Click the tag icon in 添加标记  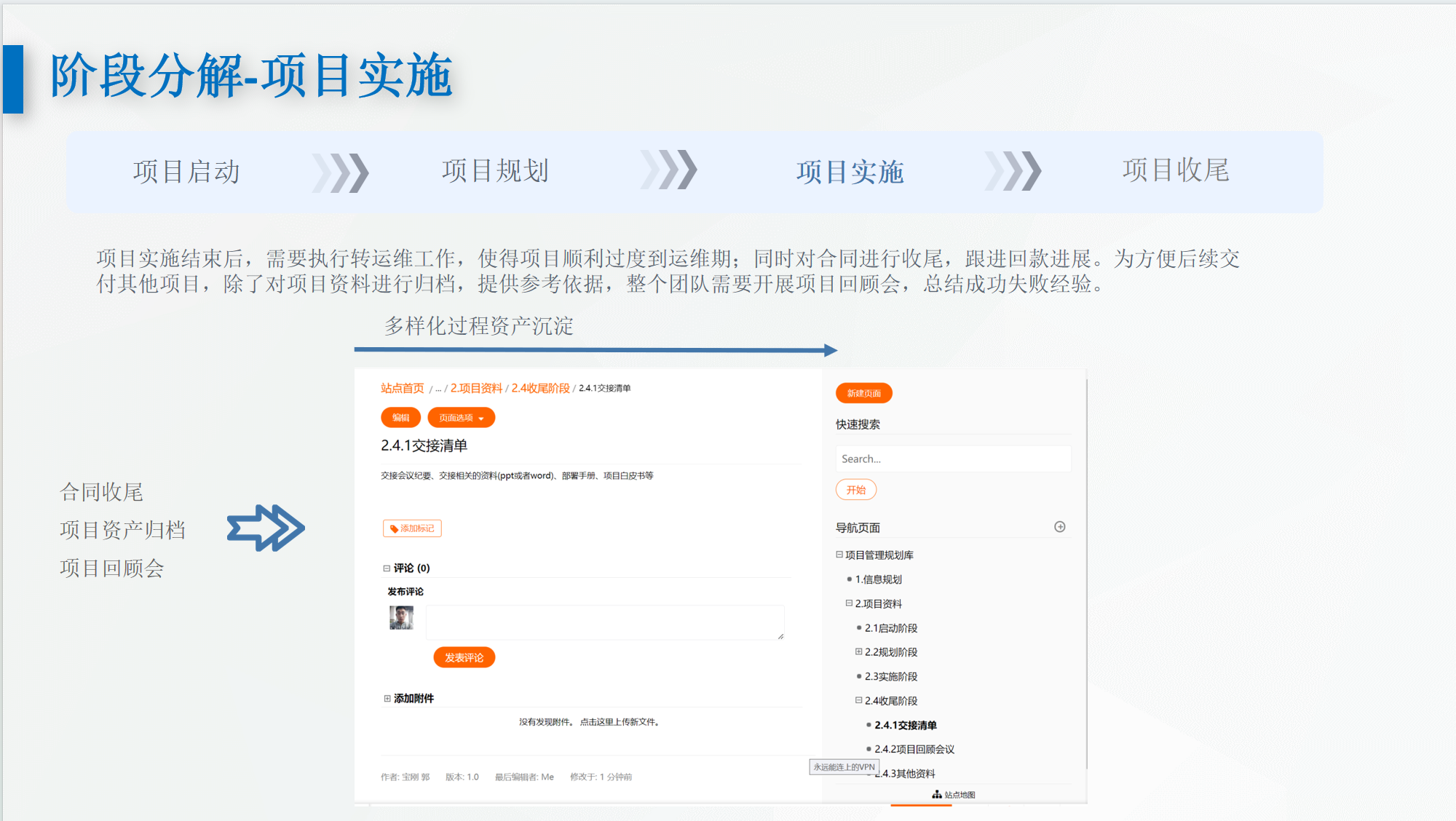pos(394,529)
